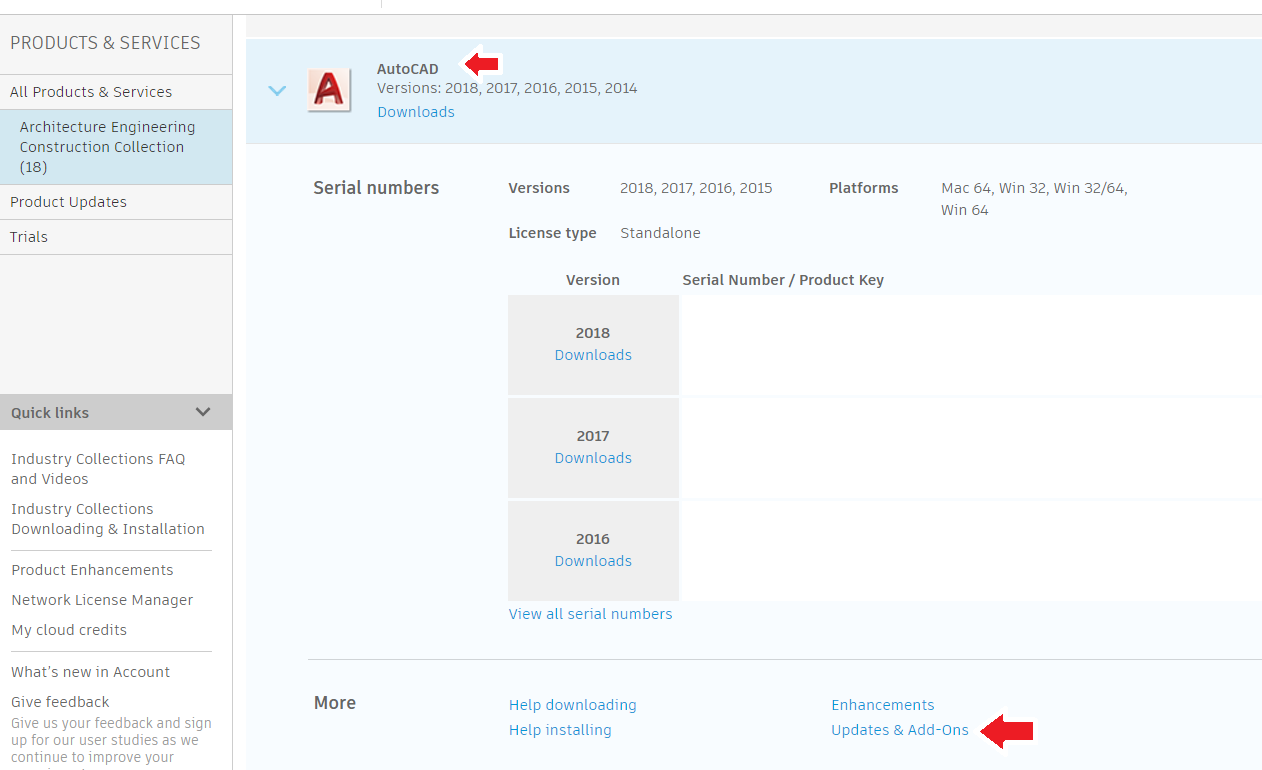This screenshot has width=1262, height=770.
Task: Open Industry Collections Downloading & Installation
Action: pos(108,519)
